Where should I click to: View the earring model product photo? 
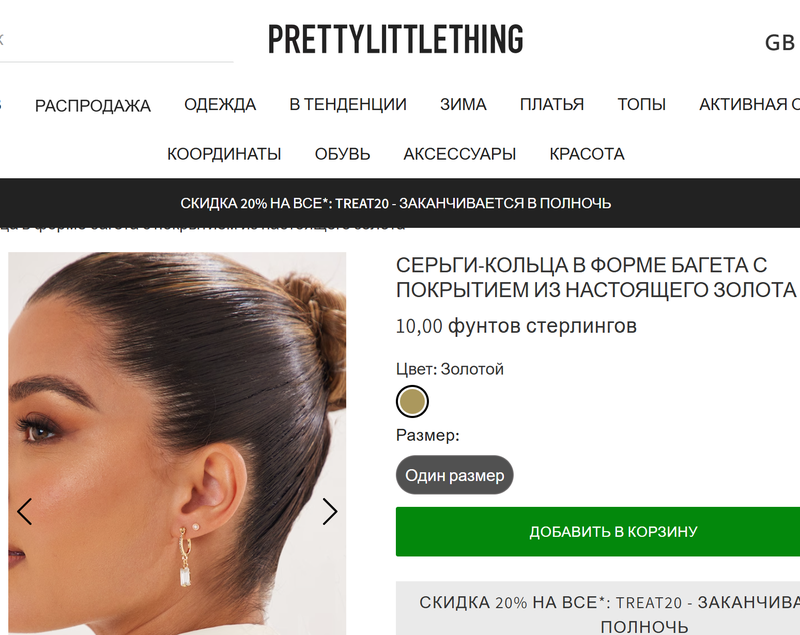(x=177, y=444)
